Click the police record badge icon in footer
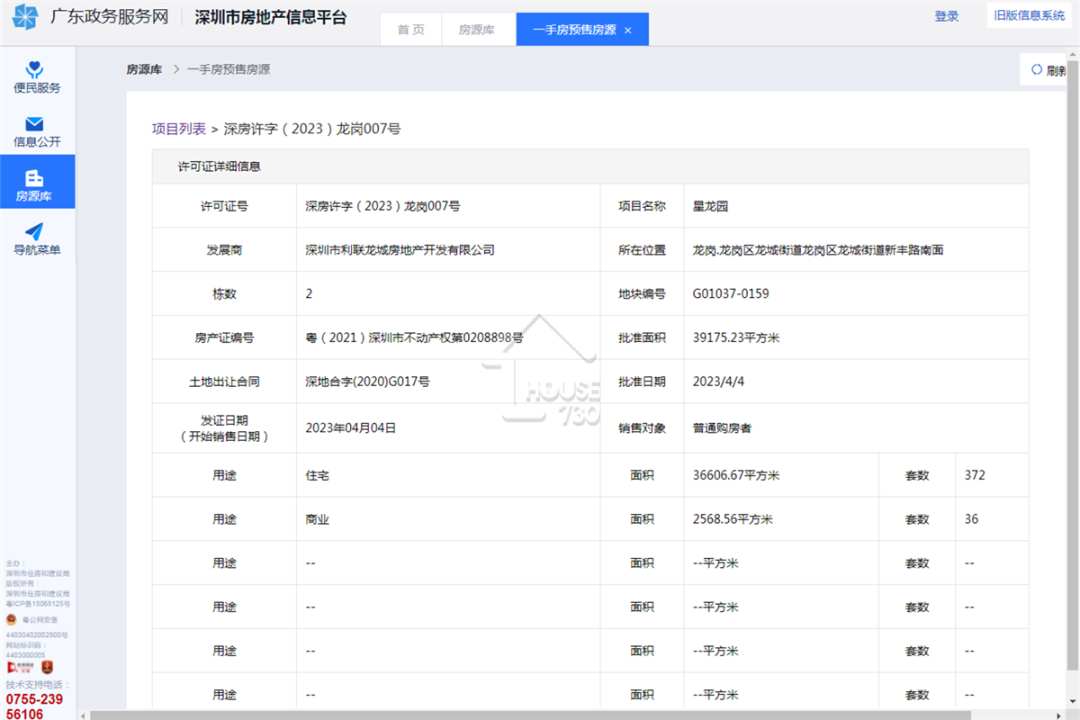This screenshot has height=720, width=1080. click(x=11, y=619)
